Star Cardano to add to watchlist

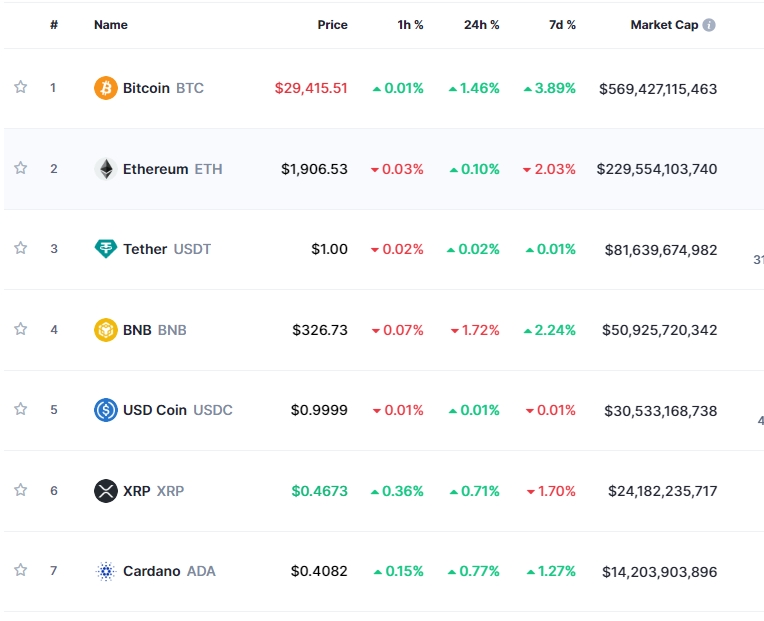pos(20,570)
